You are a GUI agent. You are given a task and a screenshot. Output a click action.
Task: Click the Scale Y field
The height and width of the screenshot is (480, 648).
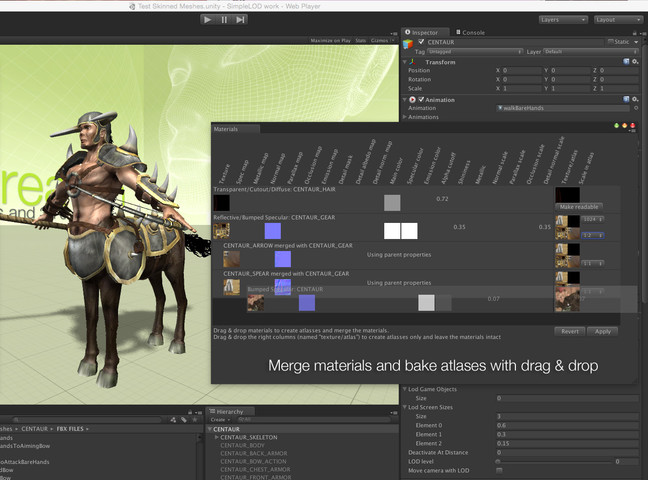(569, 88)
